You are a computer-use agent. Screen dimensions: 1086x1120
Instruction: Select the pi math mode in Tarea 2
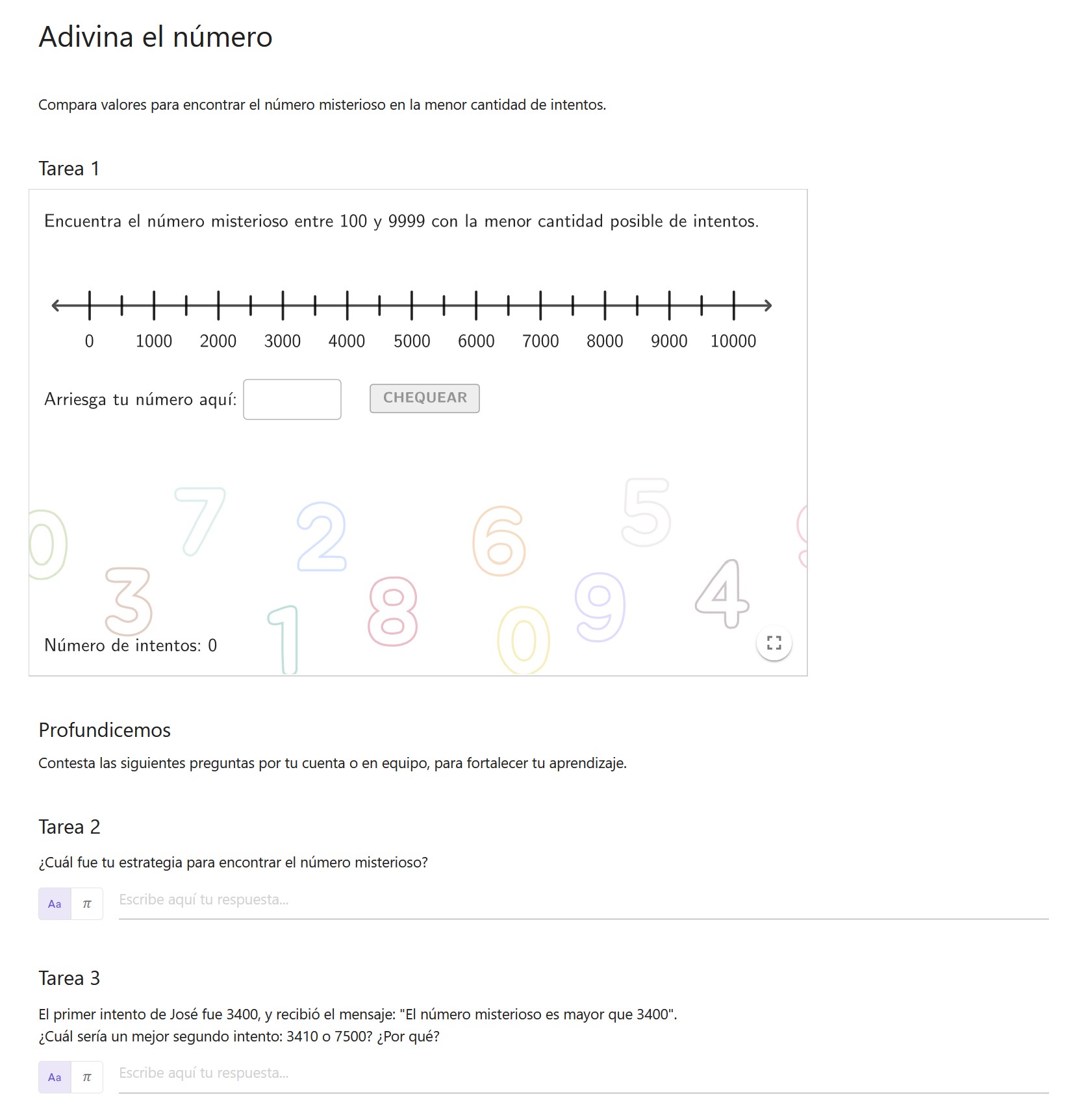[x=87, y=904]
